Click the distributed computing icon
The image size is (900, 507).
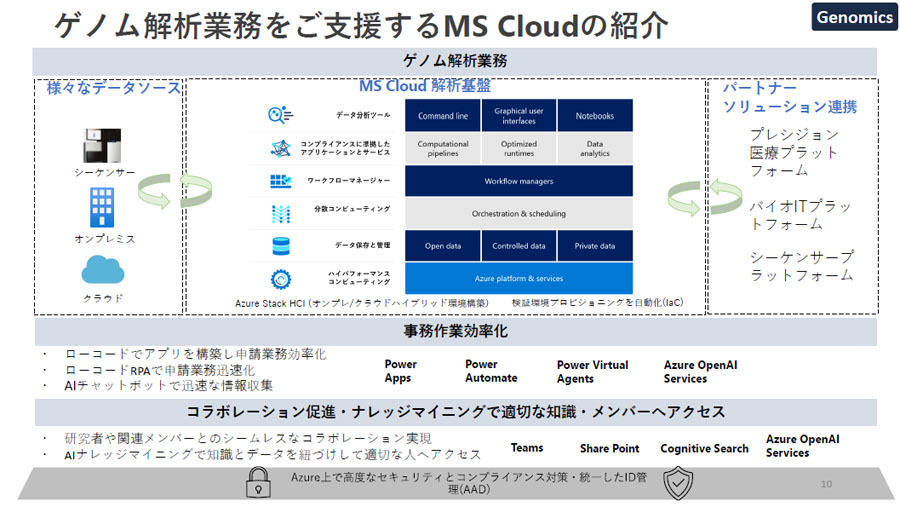click(x=281, y=214)
